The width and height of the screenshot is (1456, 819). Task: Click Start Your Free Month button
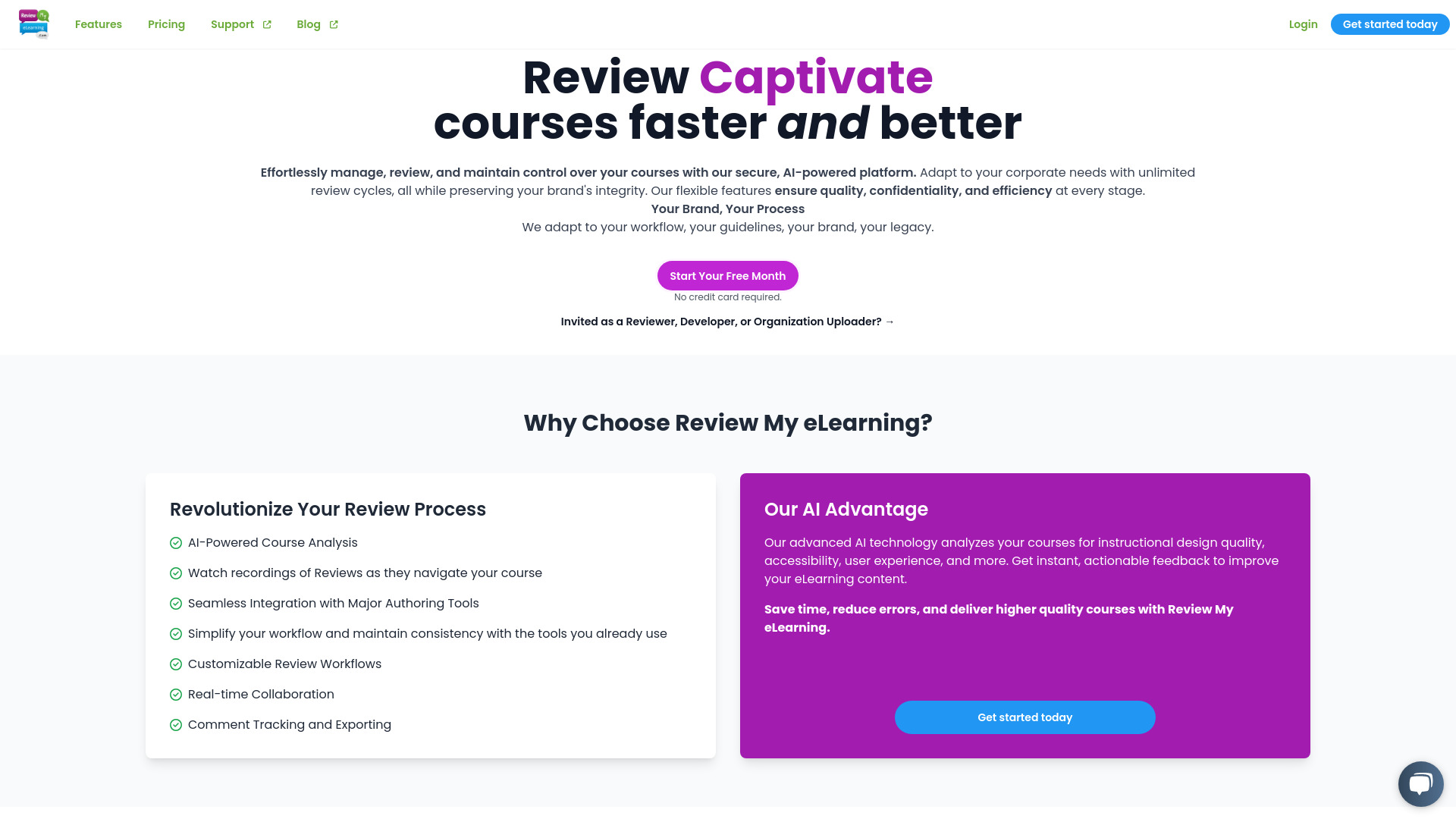point(728,275)
